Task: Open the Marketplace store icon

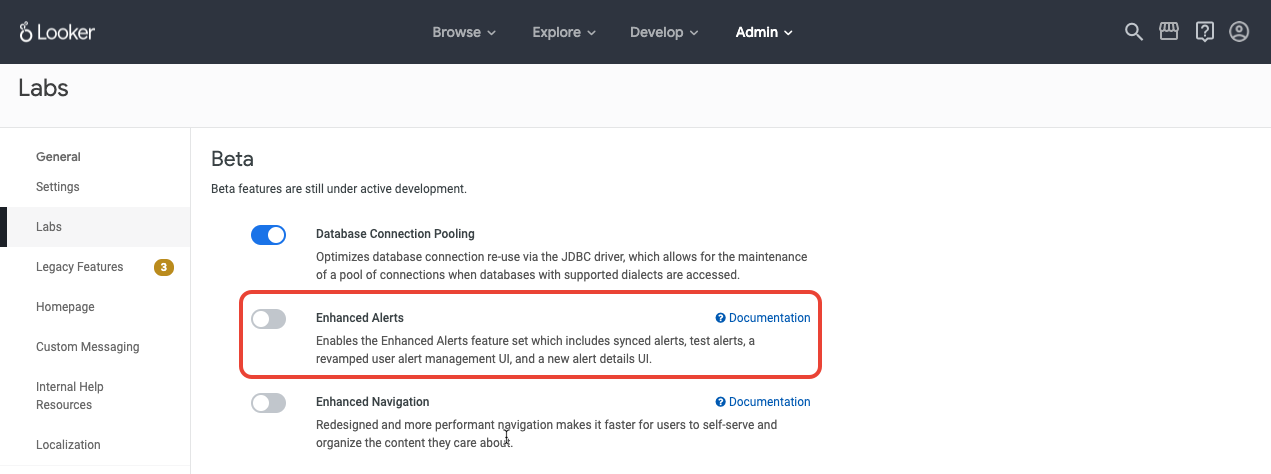Action: tap(1168, 32)
